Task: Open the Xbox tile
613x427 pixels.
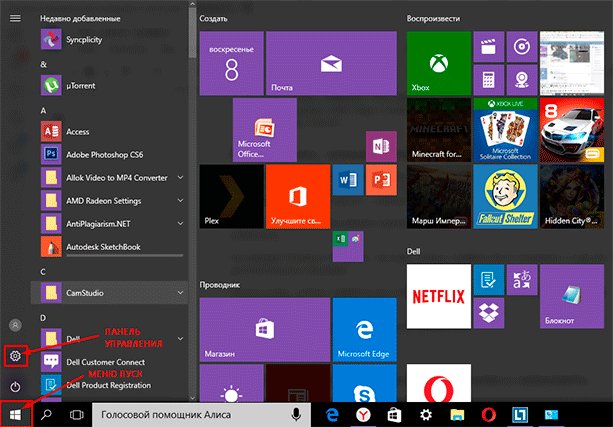Action: point(439,63)
